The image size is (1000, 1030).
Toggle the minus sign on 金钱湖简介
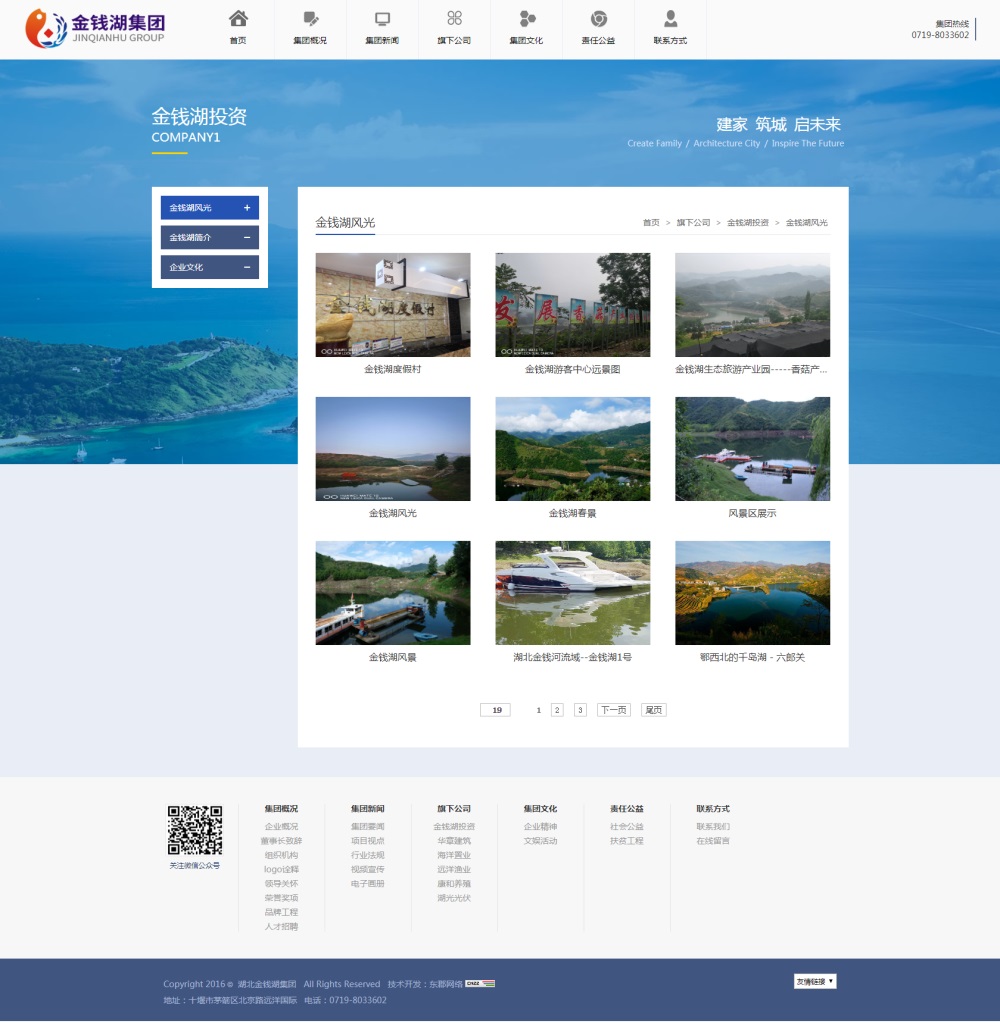pyautogui.click(x=247, y=237)
